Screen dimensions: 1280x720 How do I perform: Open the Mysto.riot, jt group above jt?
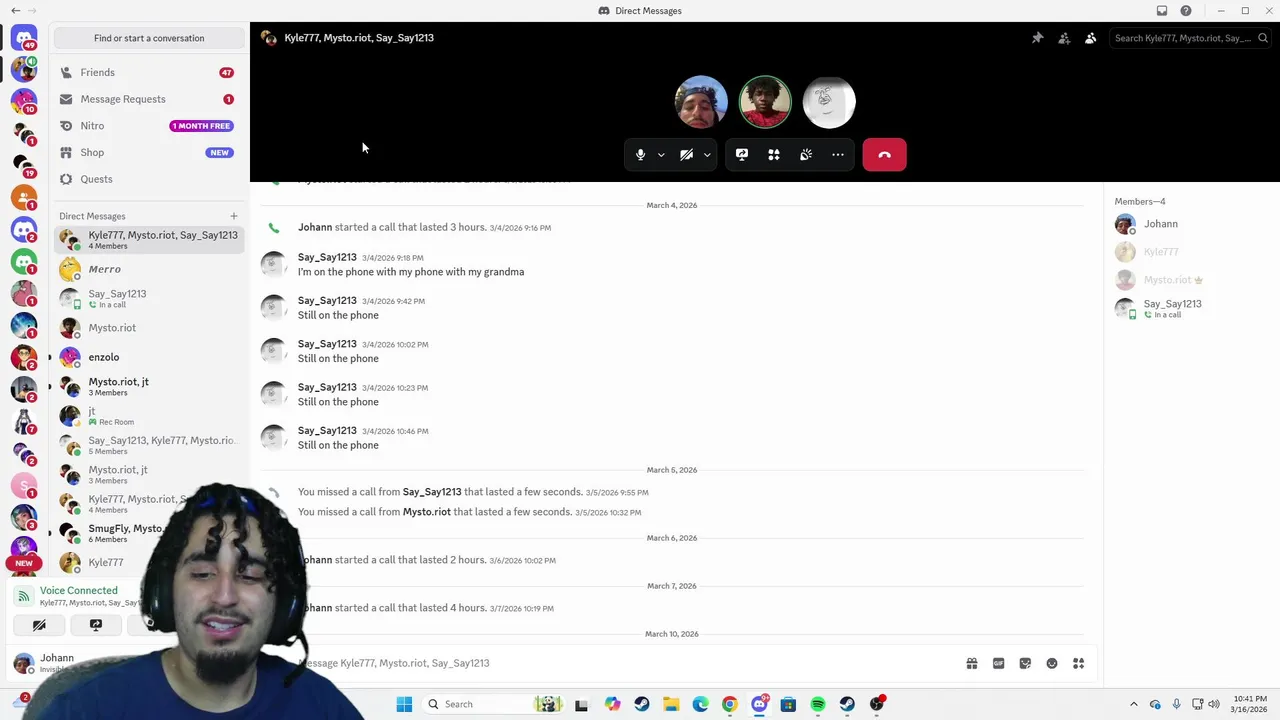pyautogui.click(x=149, y=386)
